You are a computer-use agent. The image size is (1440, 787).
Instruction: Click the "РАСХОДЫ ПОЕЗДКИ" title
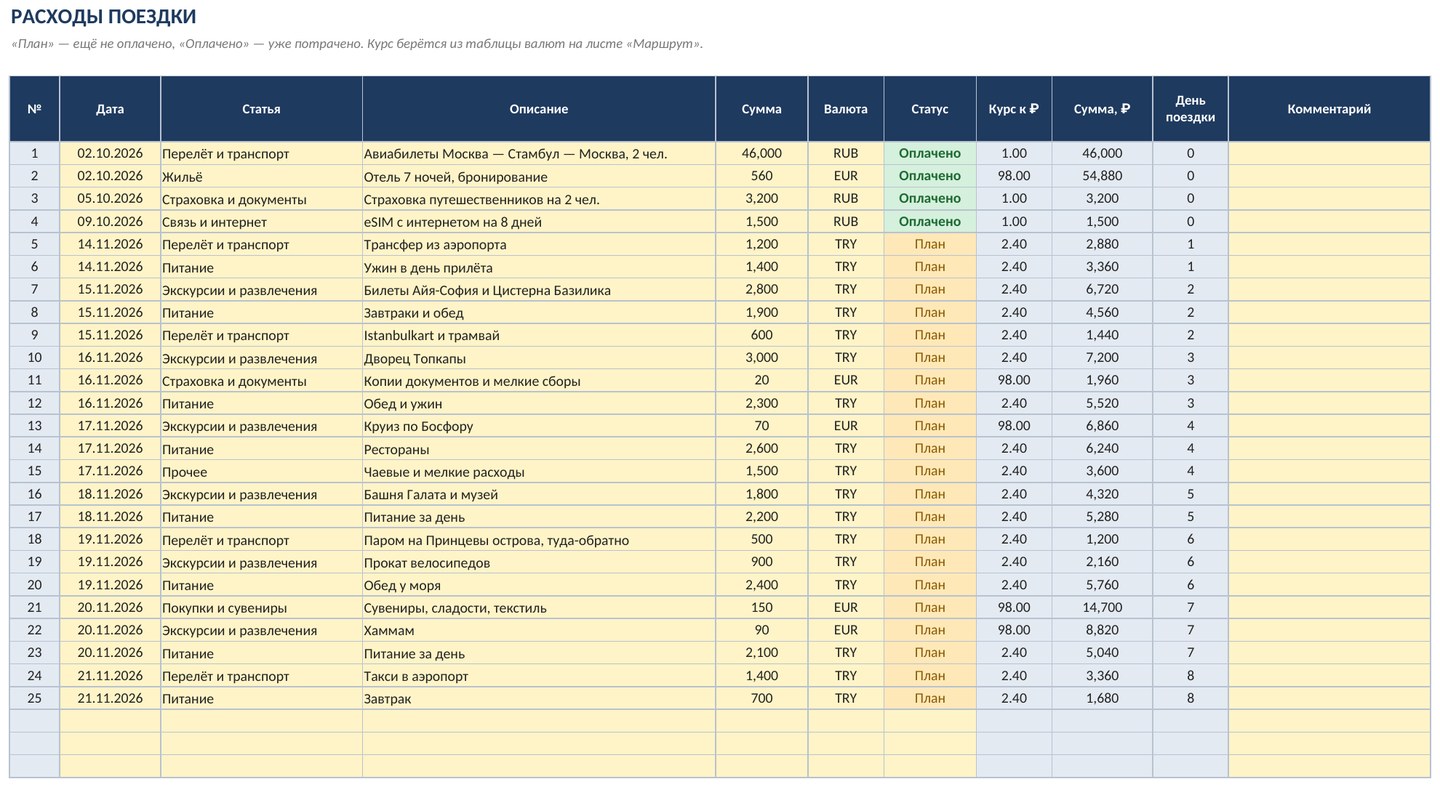click(x=103, y=17)
